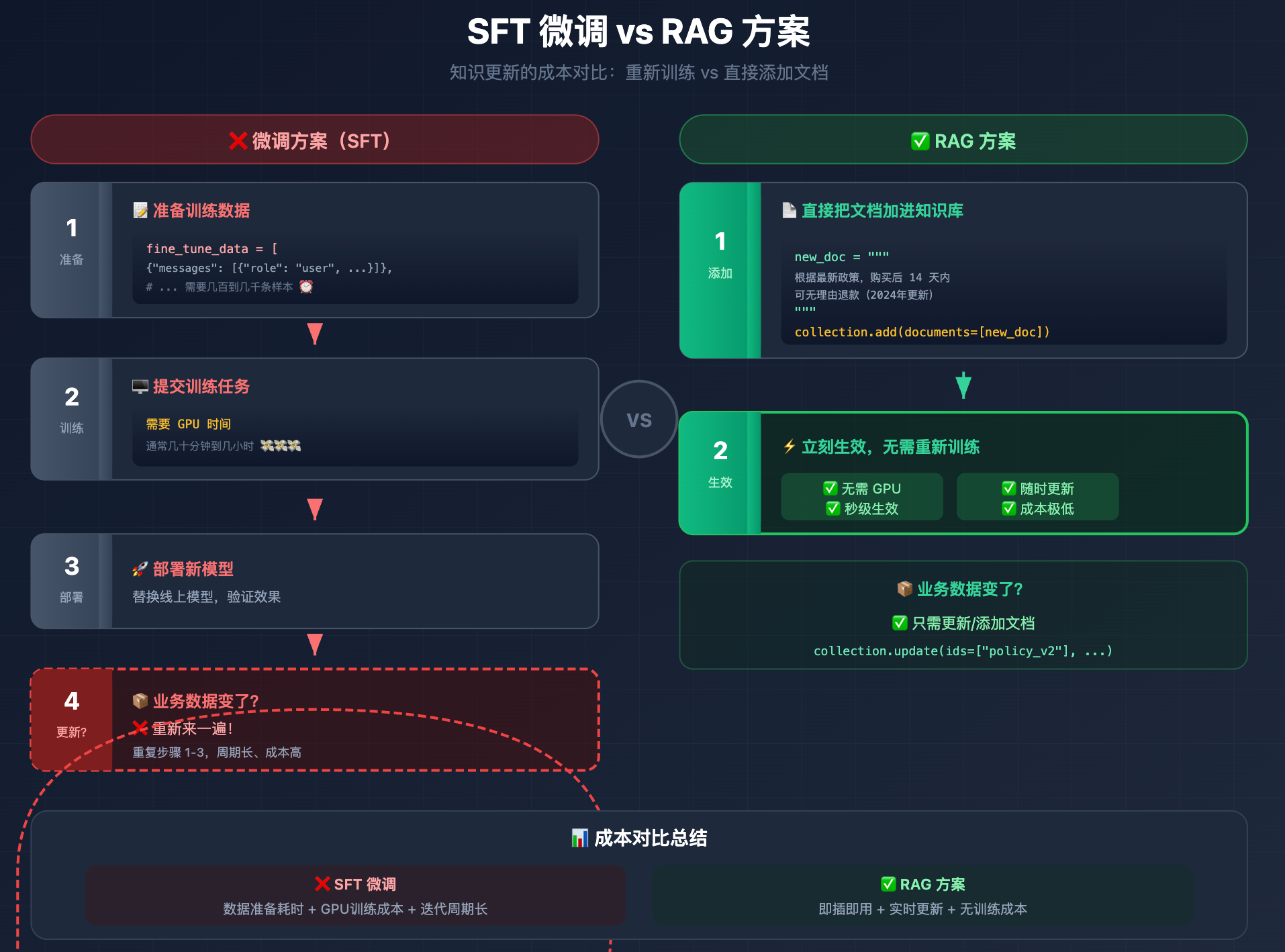1285x952 pixels.
Task: Click the alarm clock icon in the code block
Action: coord(306,287)
